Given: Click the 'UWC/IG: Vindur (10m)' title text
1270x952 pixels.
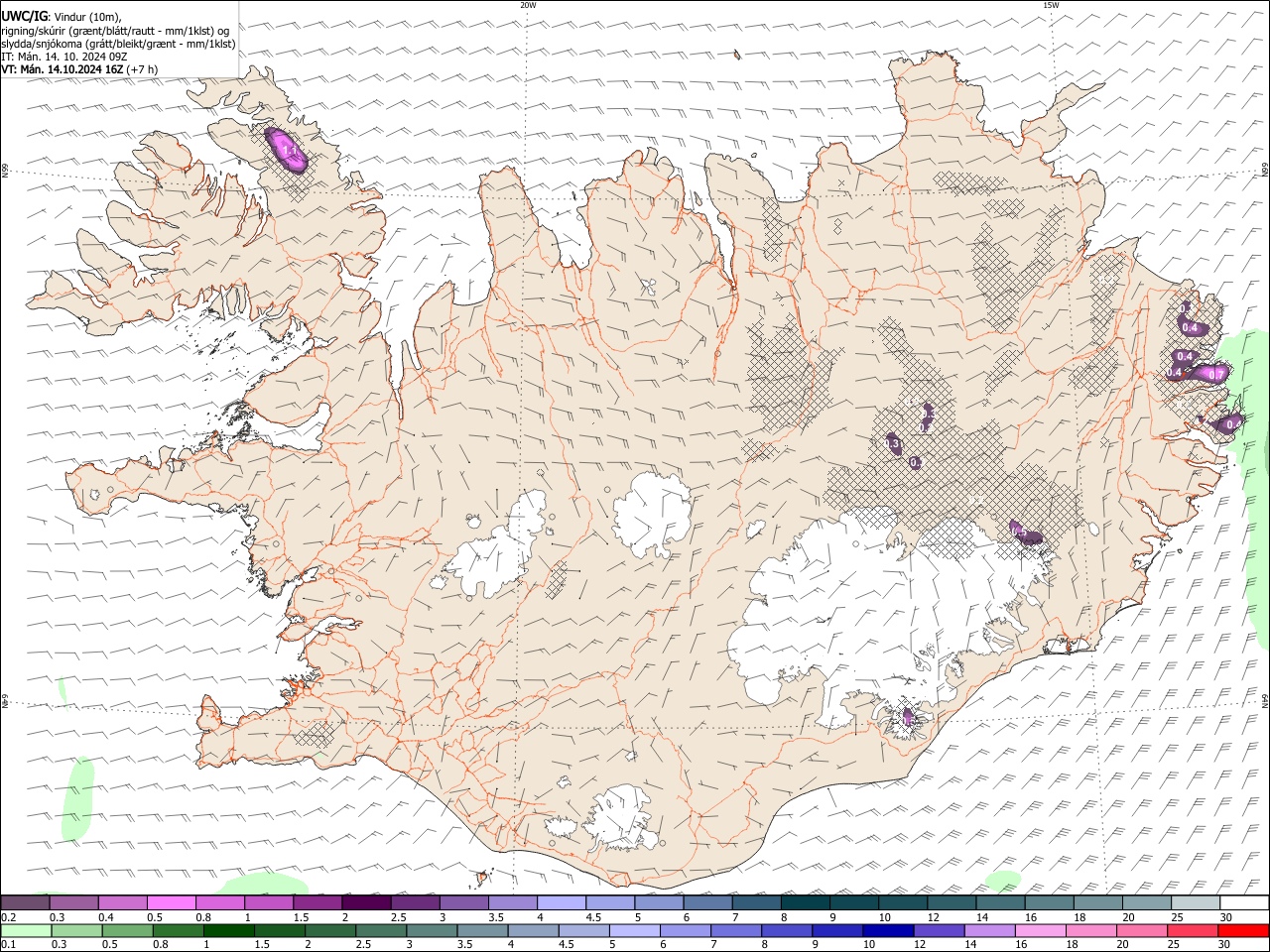Looking at the screenshot, I should [x=61, y=15].
